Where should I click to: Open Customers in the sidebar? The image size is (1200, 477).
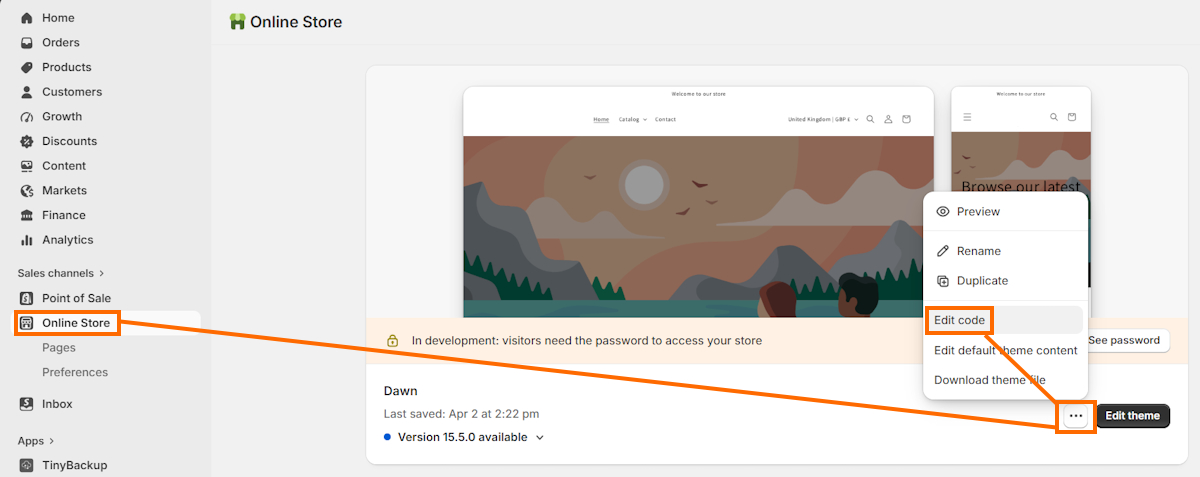72,92
